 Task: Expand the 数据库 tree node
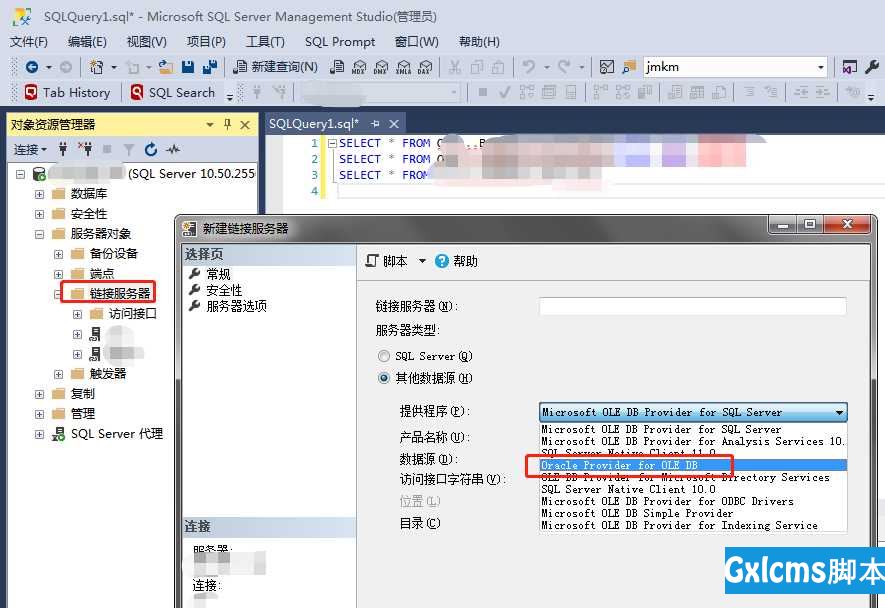39,194
